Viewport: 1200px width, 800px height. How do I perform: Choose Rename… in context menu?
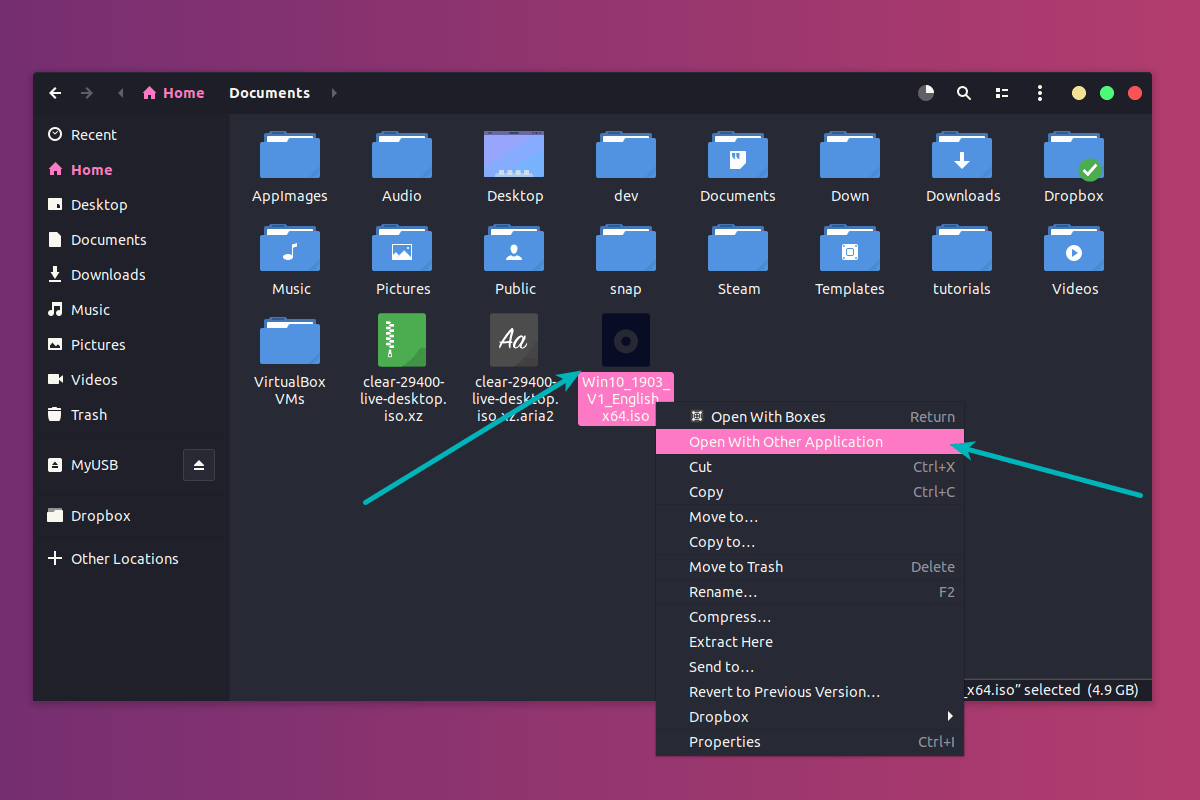tap(809, 592)
